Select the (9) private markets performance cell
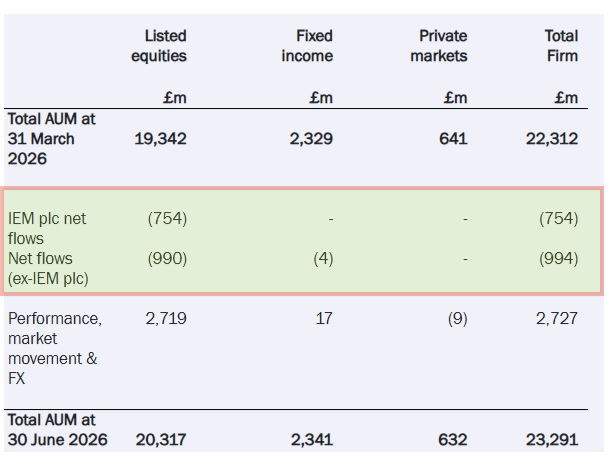The width and height of the screenshot is (613, 458). pyautogui.click(x=458, y=318)
